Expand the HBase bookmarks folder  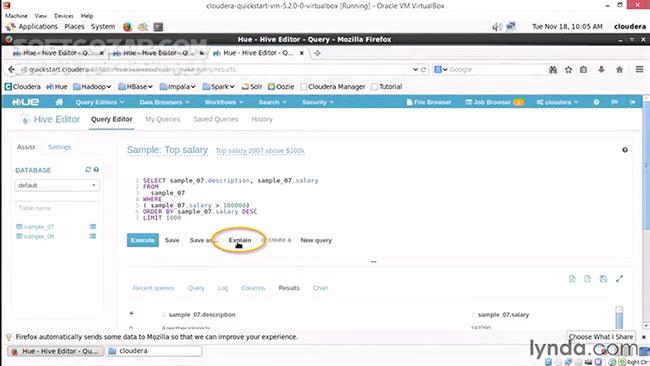pos(135,87)
